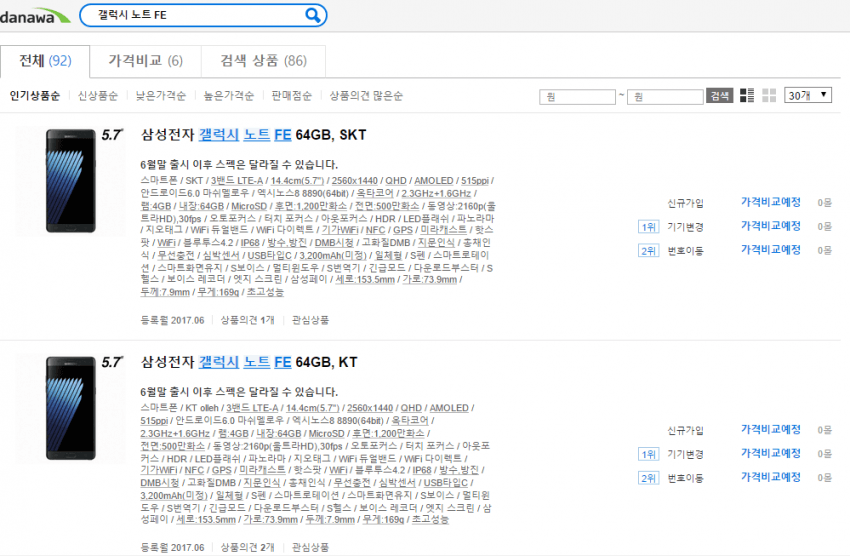Click 상품의견 1개 on SKT item
This screenshot has width=850, height=556.
tap(247, 320)
